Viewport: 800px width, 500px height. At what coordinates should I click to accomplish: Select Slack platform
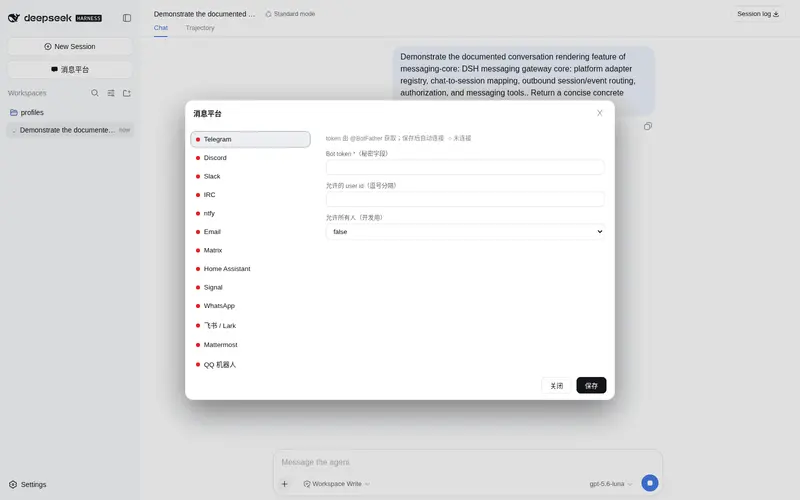pos(250,176)
